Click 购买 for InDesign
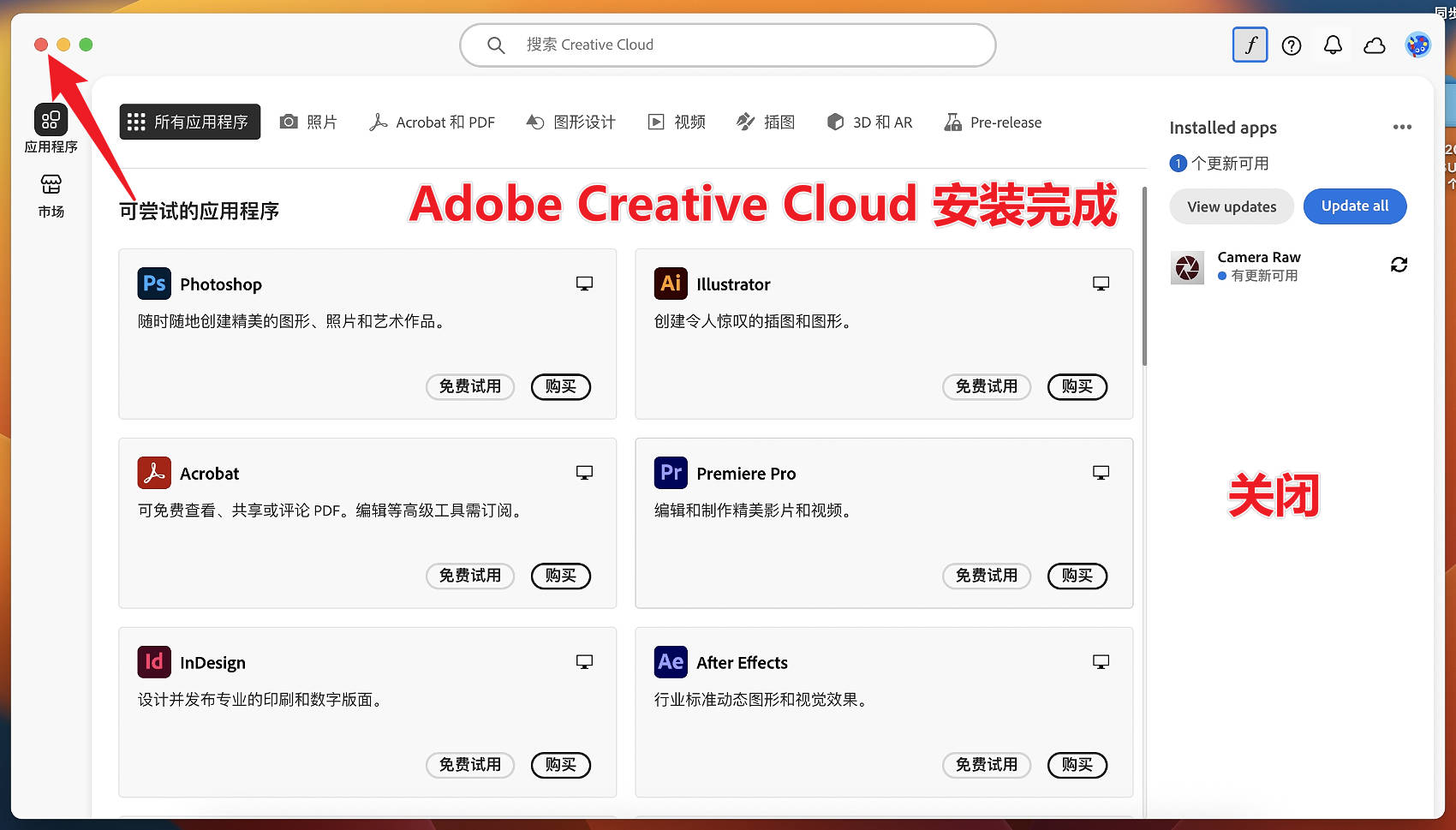 tap(561, 765)
